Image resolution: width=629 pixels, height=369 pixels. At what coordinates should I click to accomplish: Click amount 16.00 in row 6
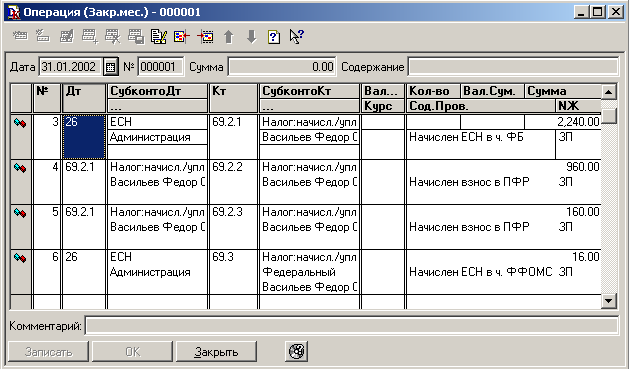pos(586,257)
